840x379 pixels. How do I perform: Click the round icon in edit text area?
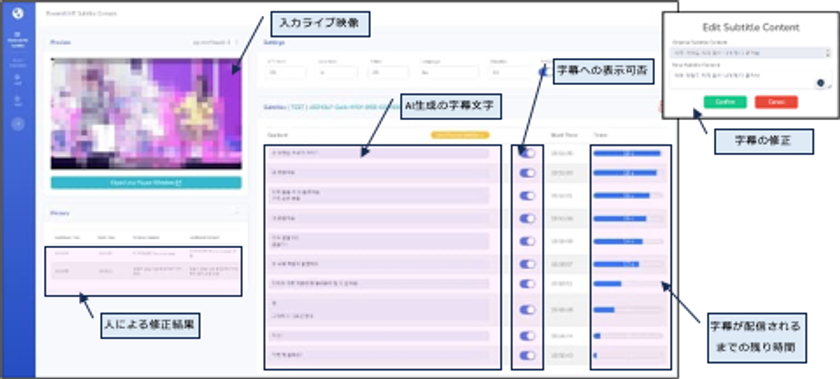(x=820, y=83)
